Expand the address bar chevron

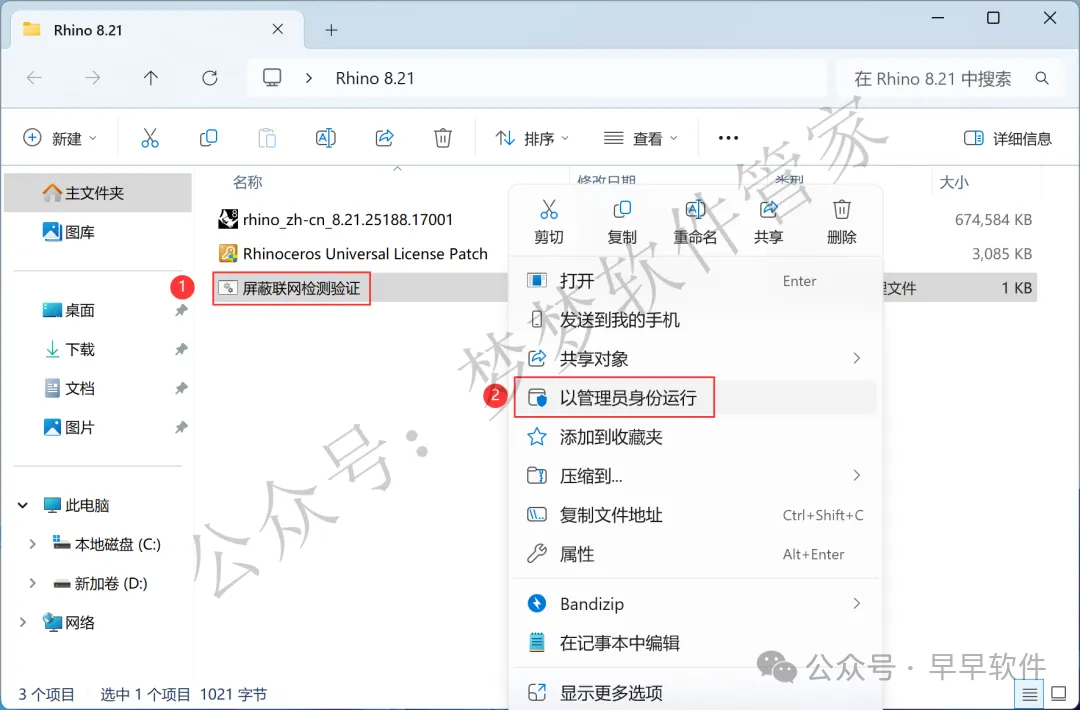tap(309, 78)
